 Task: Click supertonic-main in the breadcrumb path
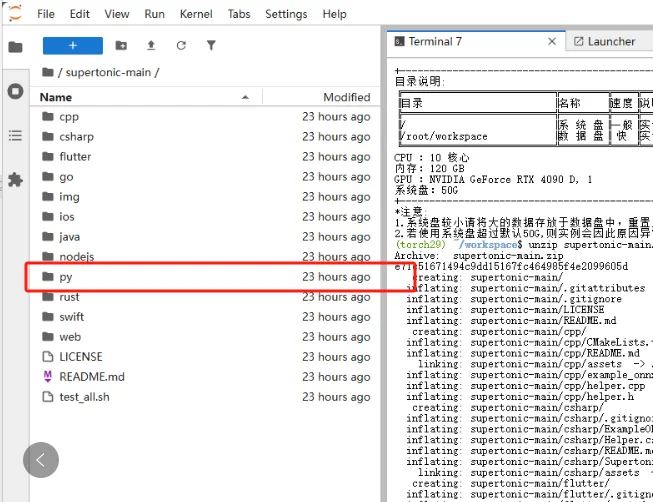coord(108,72)
